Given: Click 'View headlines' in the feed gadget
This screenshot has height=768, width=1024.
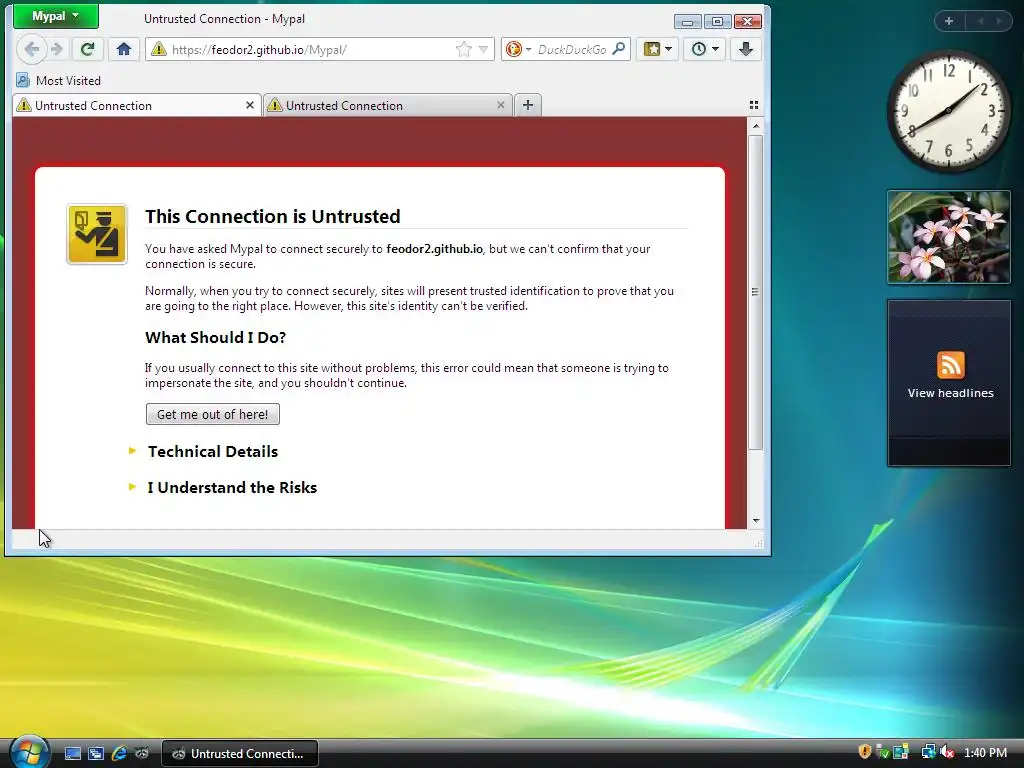Looking at the screenshot, I should [950, 393].
